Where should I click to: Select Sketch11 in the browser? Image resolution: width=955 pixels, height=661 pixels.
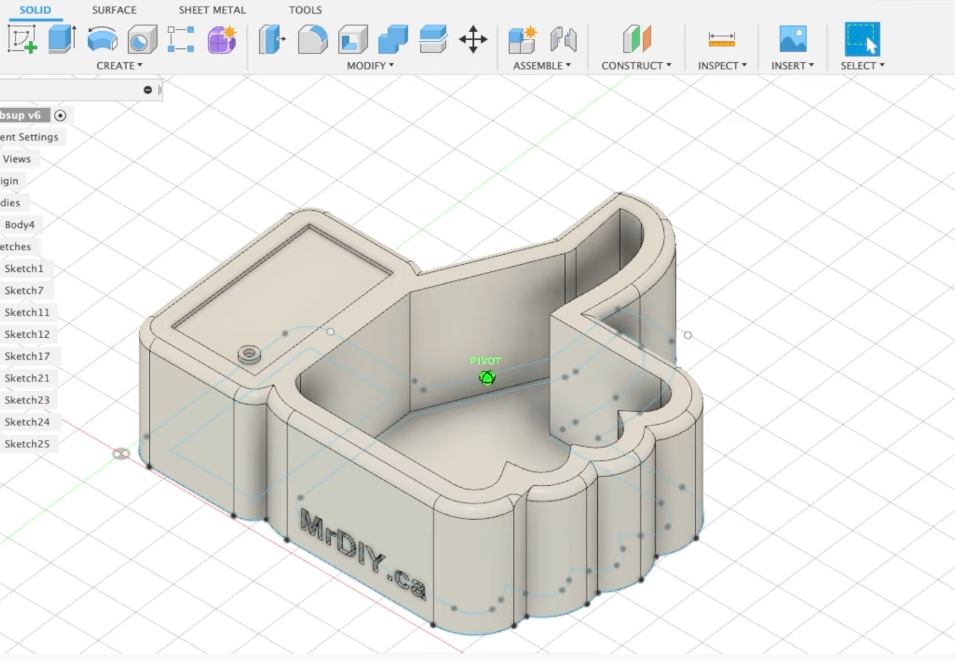pyautogui.click(x=27, y=313)
